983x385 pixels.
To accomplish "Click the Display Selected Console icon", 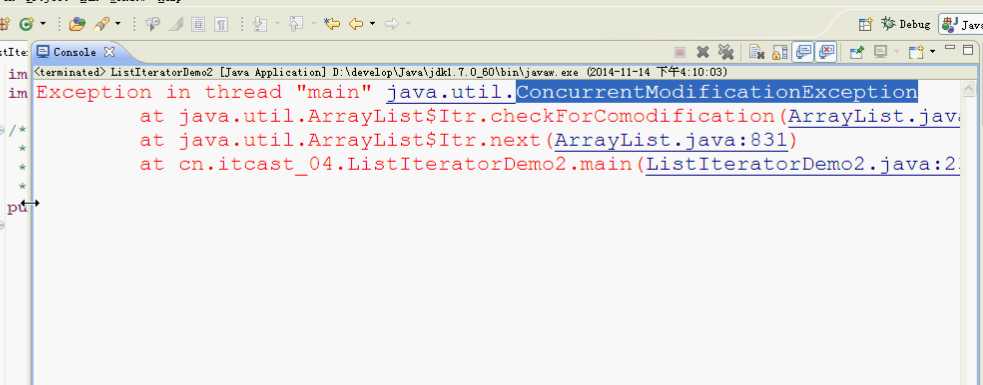I will pyautogui.click(x=880, y=51).
